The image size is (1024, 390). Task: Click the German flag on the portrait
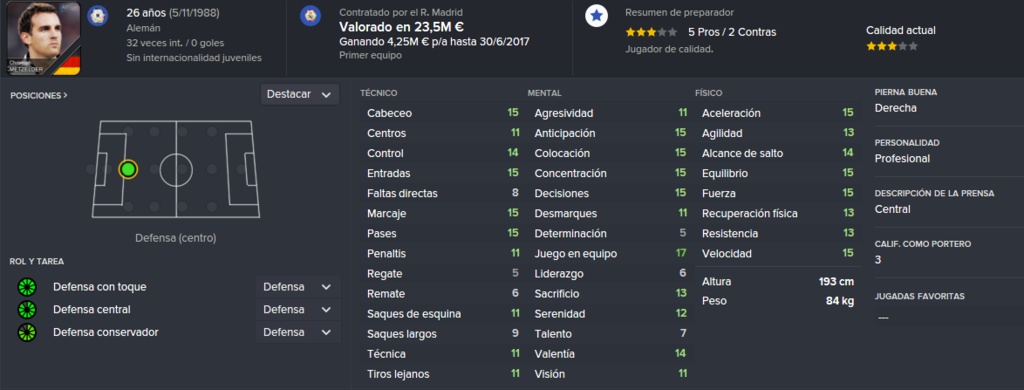(70, 65)
